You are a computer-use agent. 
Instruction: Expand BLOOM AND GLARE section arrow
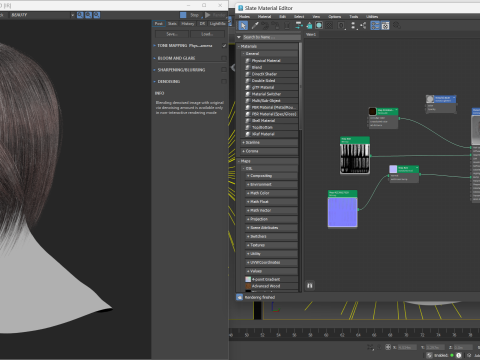pyautogui.click(x=155, y=58)
